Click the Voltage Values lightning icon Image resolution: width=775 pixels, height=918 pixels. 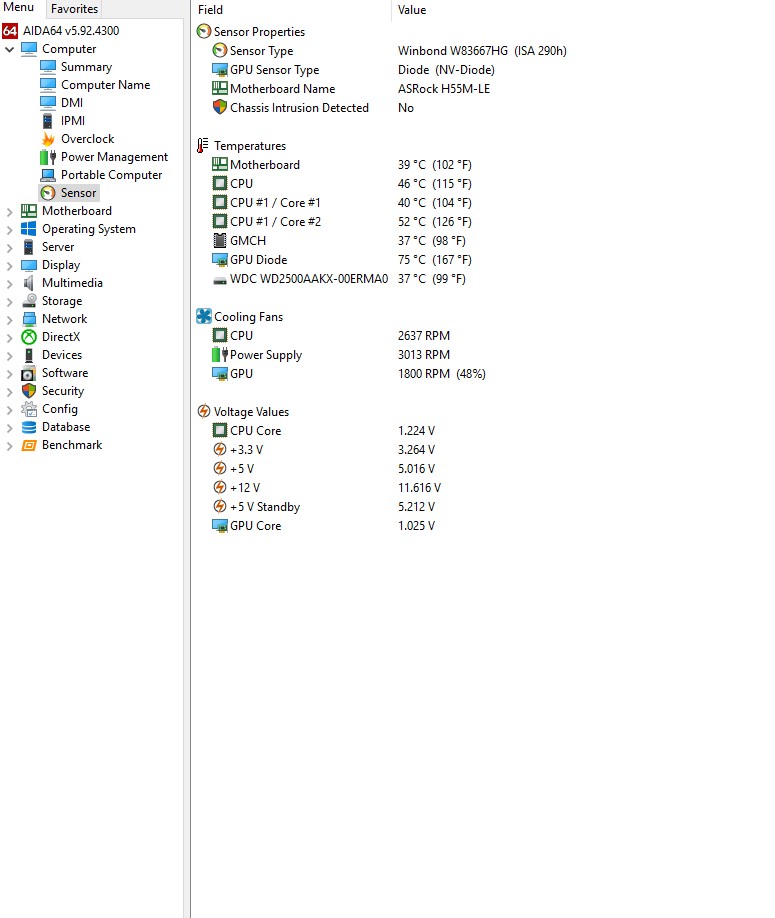pos(204,412)
